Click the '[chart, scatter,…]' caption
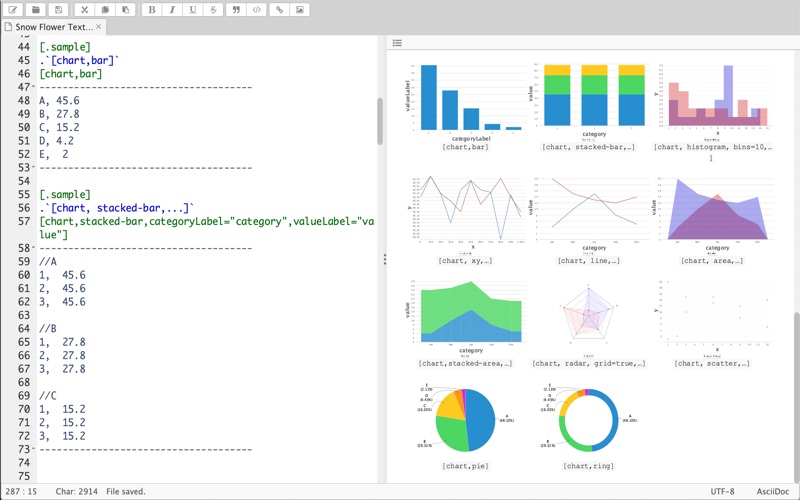 (712, 363)
